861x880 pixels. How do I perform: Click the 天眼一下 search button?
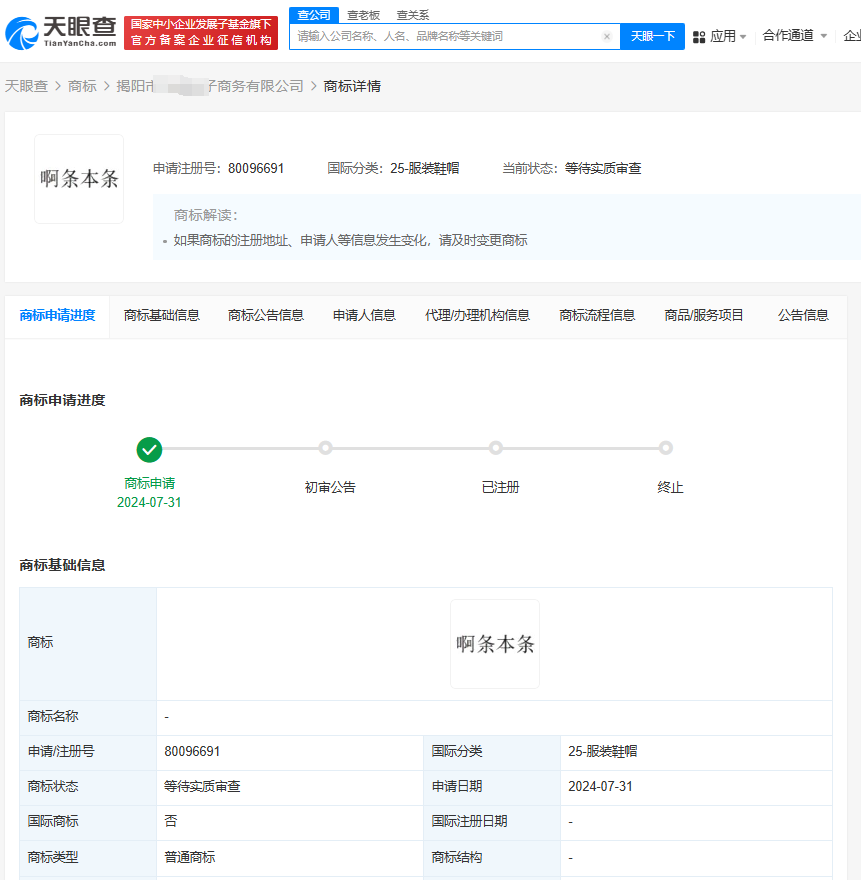tap(651, 36)
